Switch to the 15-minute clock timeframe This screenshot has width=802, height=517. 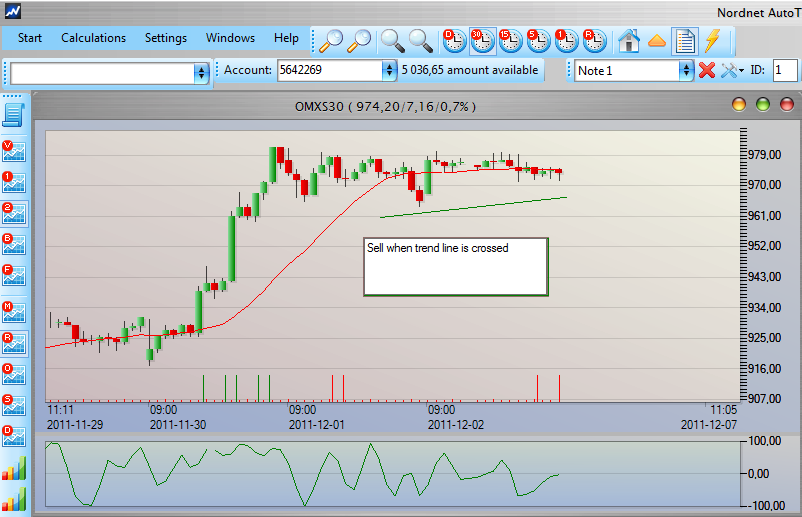click(510, 40)
